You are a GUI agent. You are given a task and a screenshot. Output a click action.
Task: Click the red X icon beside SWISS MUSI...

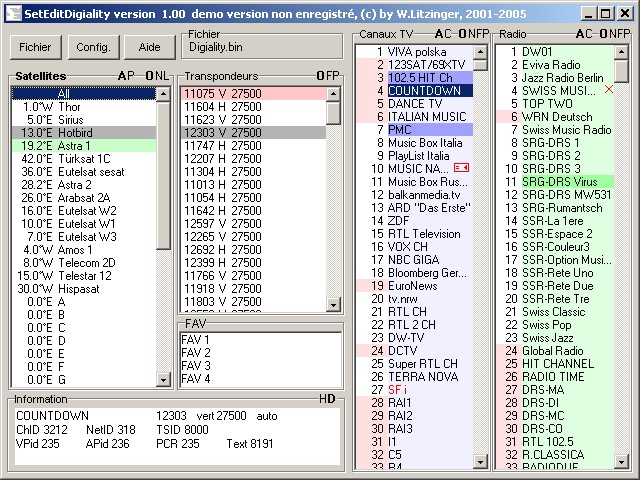(x=609, y=90)
